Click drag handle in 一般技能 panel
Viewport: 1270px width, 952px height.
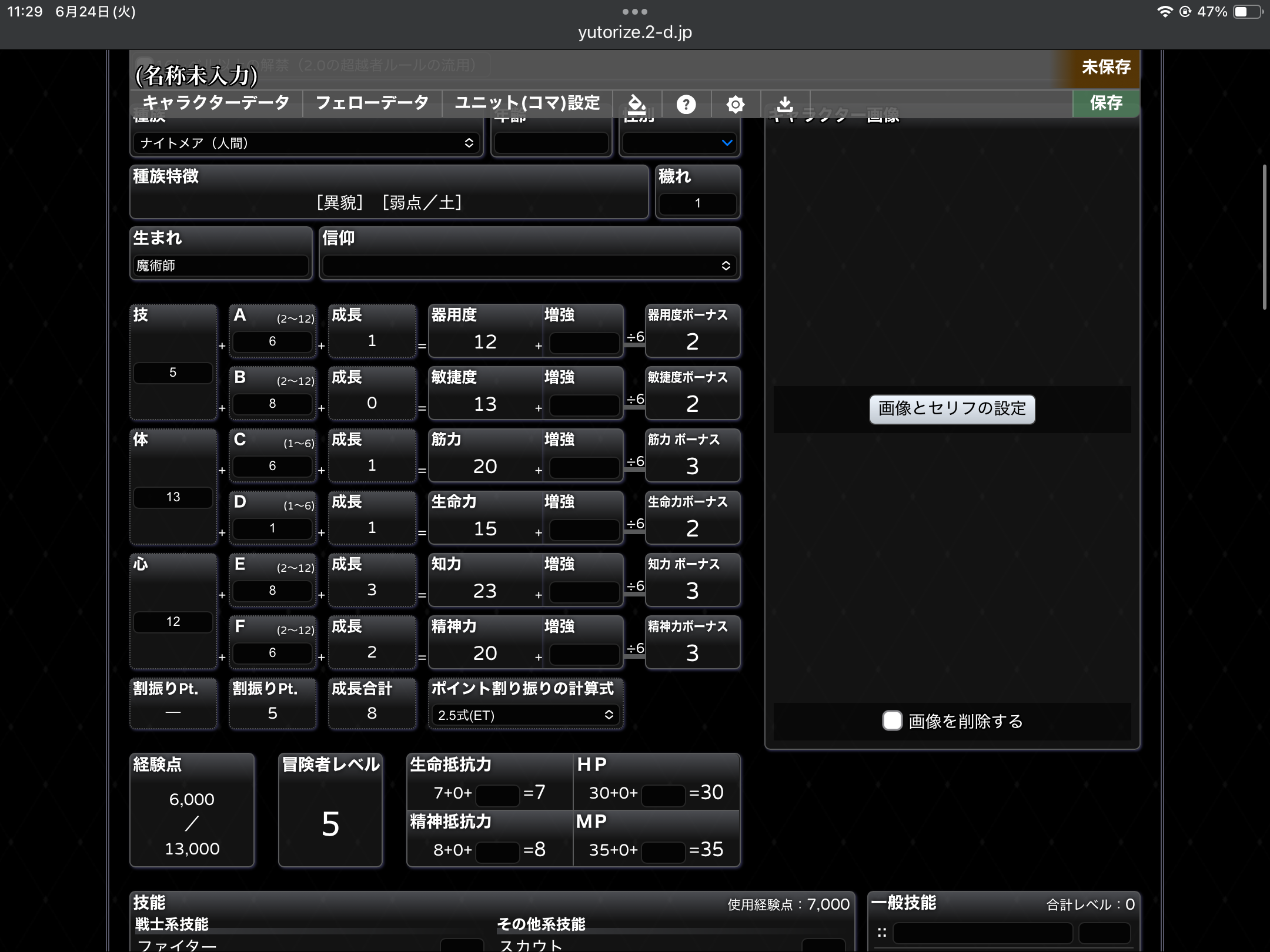[881, 933]
